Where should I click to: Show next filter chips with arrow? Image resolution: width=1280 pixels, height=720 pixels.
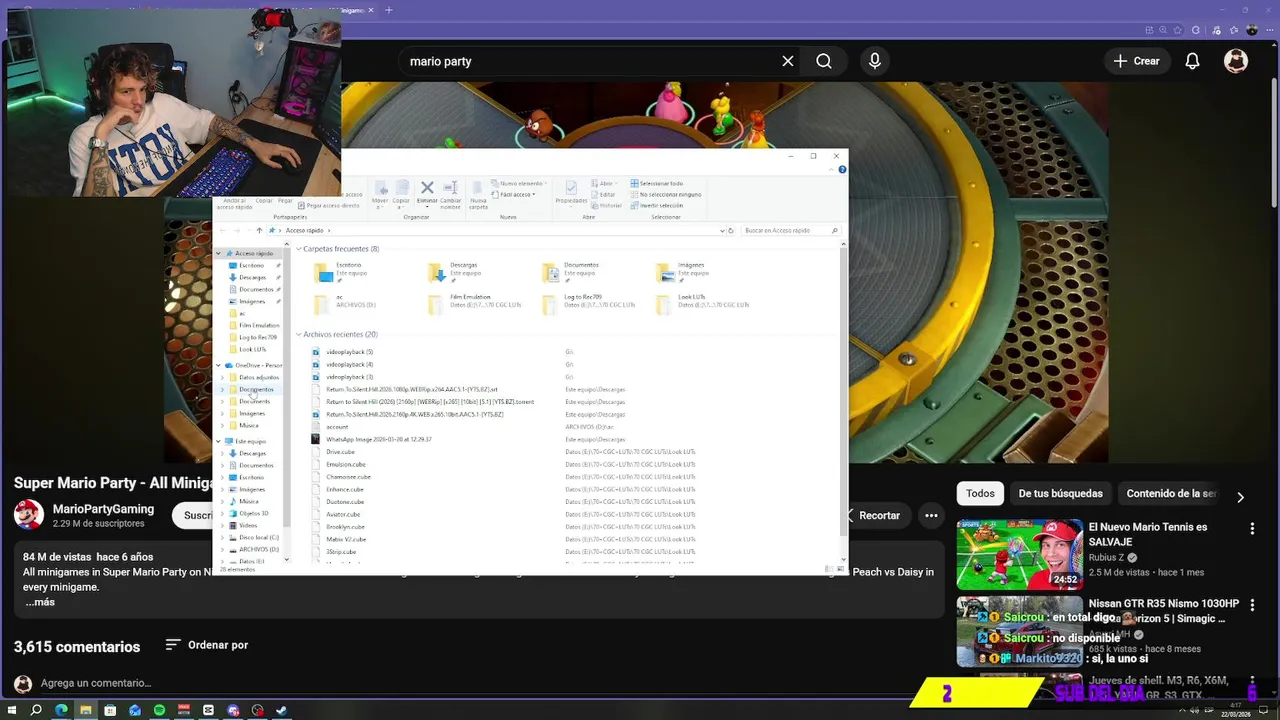pos(1240,497)
